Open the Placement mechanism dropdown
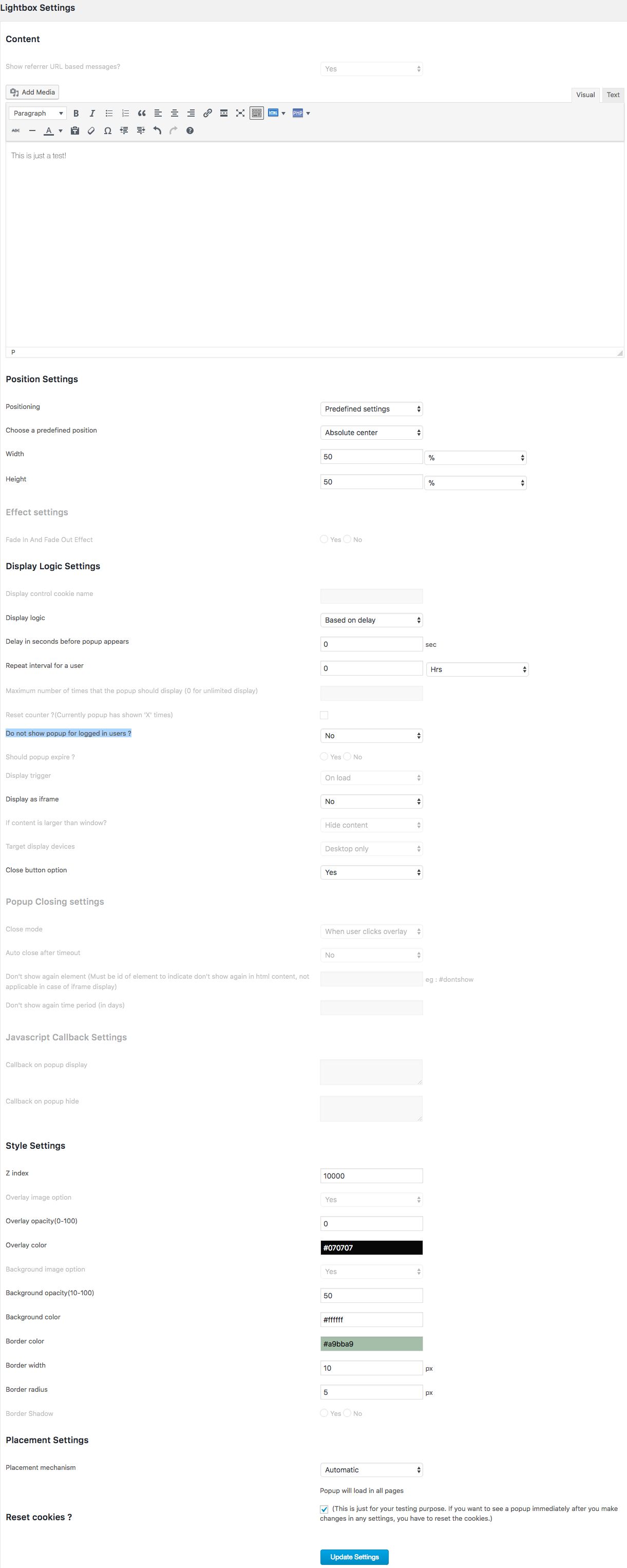This screenshot has height=1568, width=627. coord(371,1470)
